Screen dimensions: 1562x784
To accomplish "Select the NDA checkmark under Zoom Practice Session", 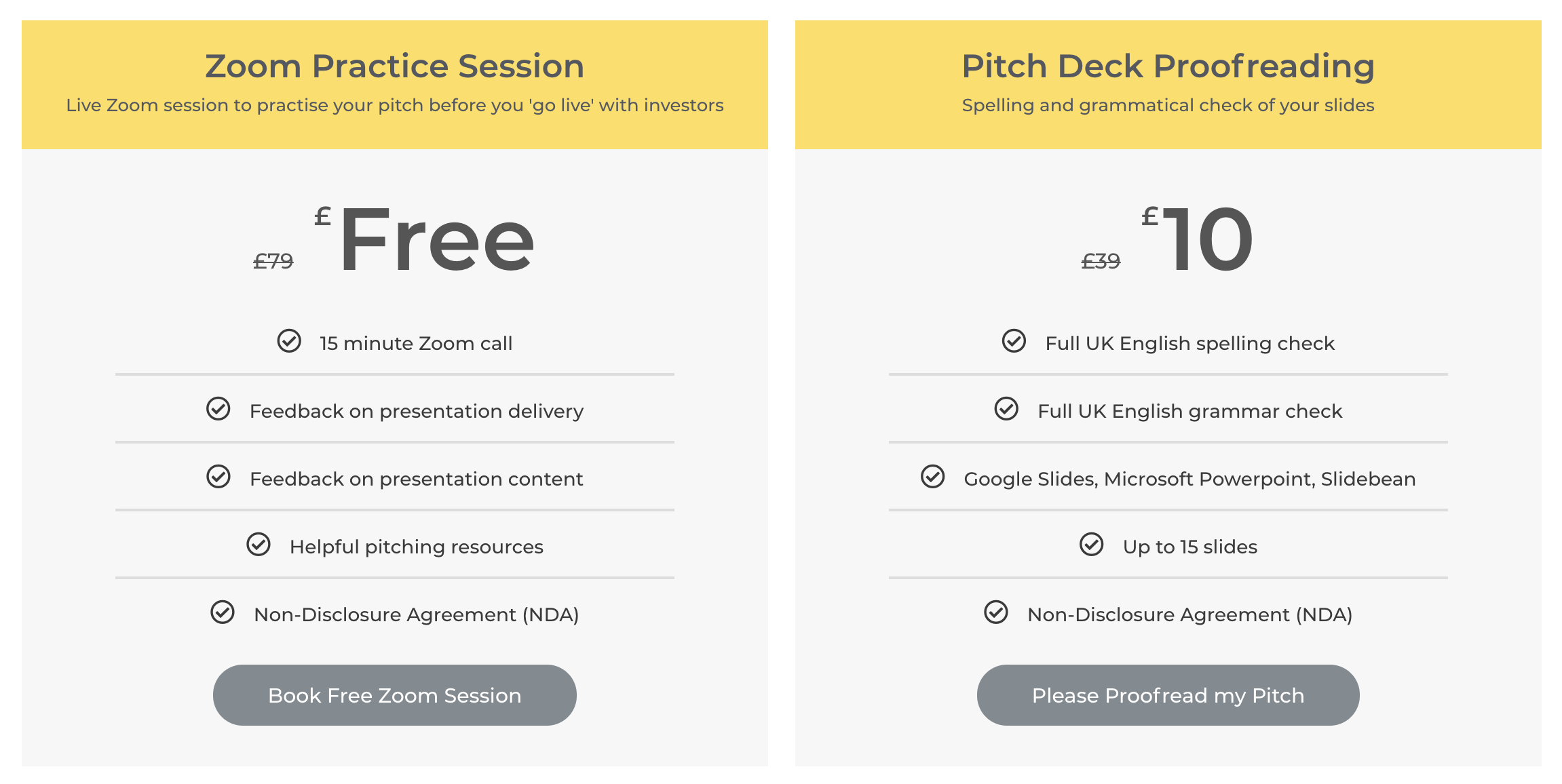I will pyautogui.click(x=222, y=613).
